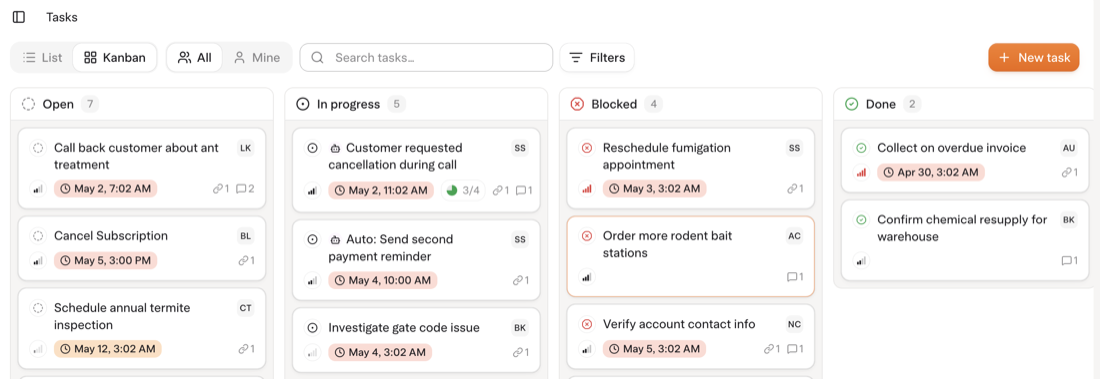Image resolution: width=1100 pixels, height=379 pixels.
Task: Click priority bars on payment reminder card
Action: pos(312,280)
